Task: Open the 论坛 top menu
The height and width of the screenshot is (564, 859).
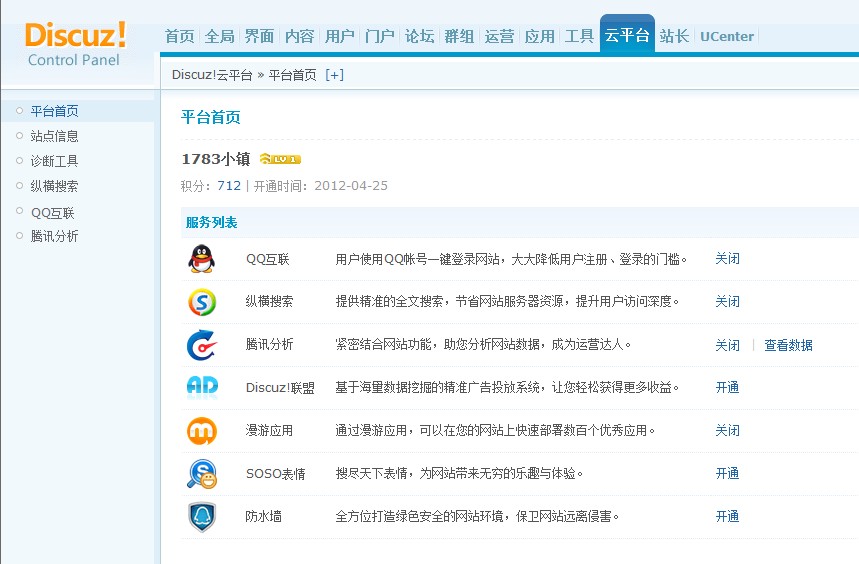Action: tap(420, 37)
